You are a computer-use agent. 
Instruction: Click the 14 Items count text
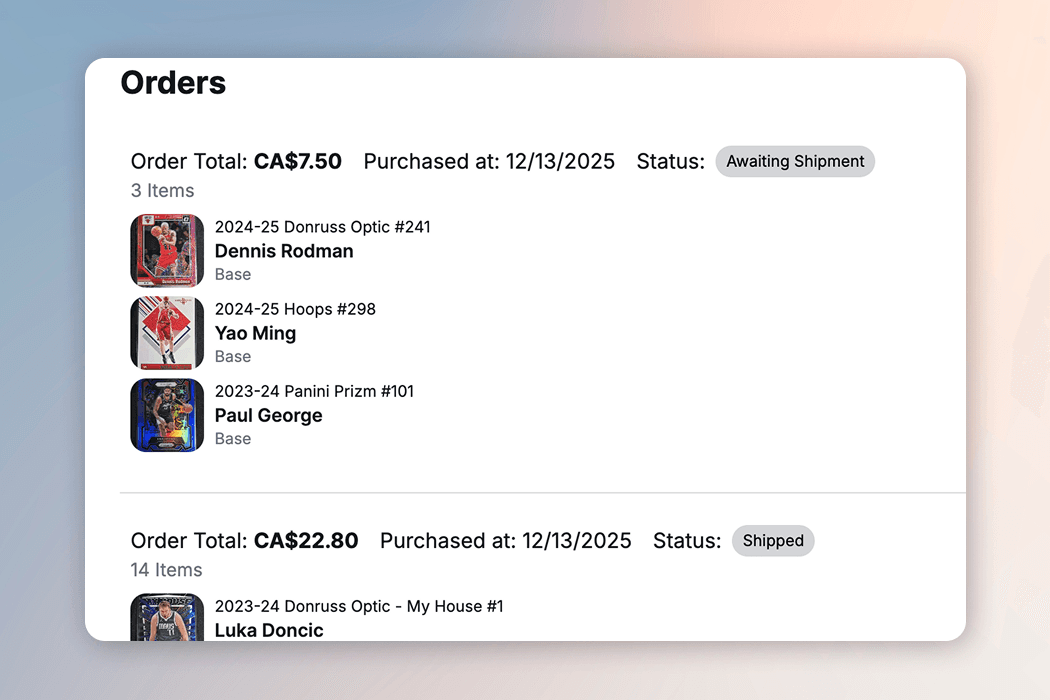(166, 570)
